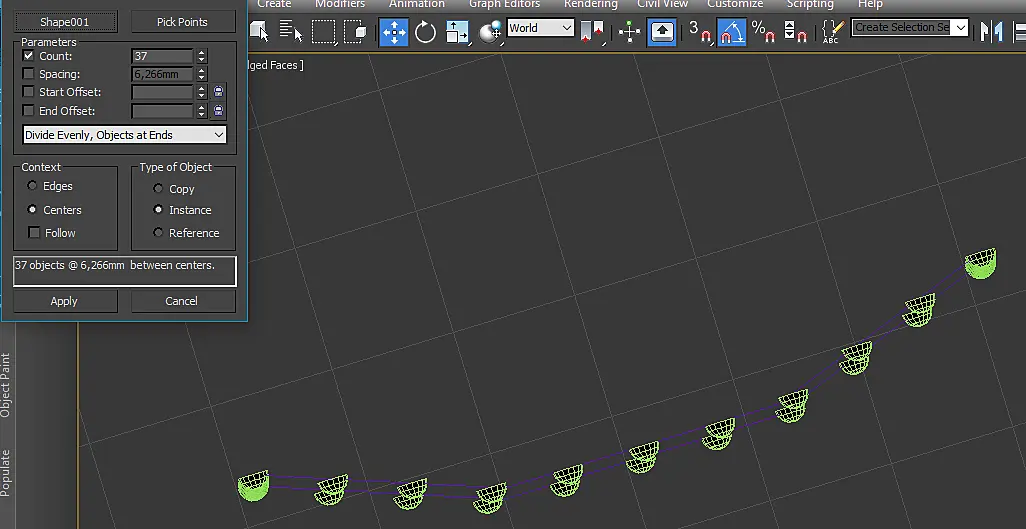
Task: Uncheck the Count checkbox
Action: point(28,56)
